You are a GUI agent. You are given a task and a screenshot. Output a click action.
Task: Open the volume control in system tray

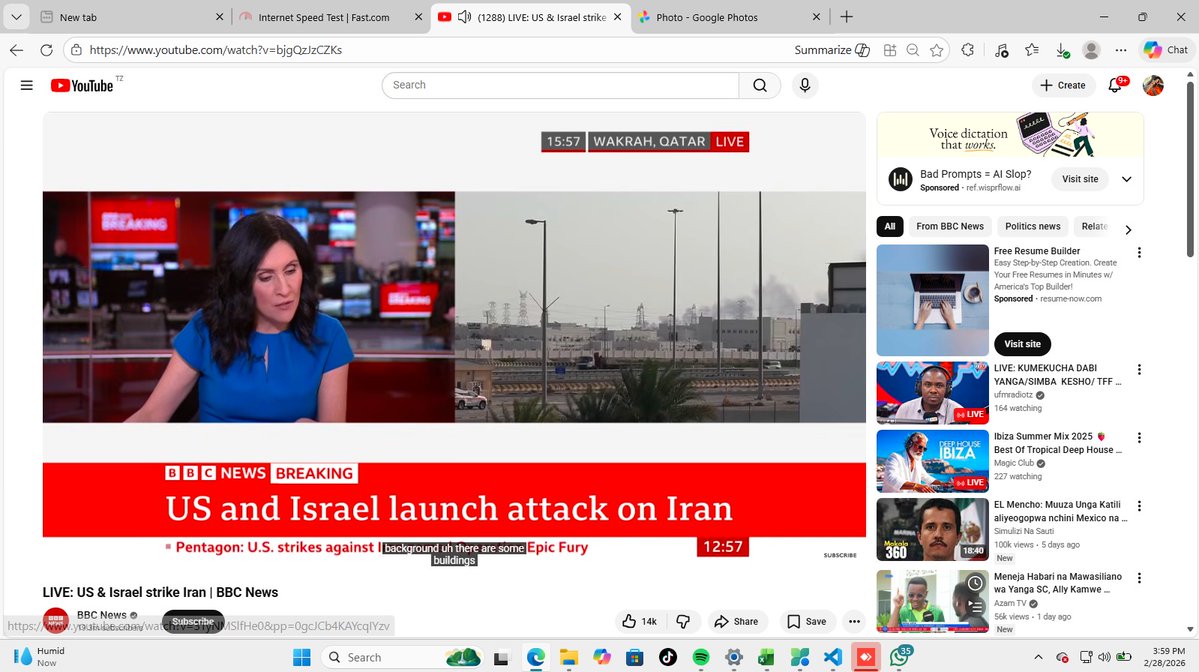[x=1104, y=657]
